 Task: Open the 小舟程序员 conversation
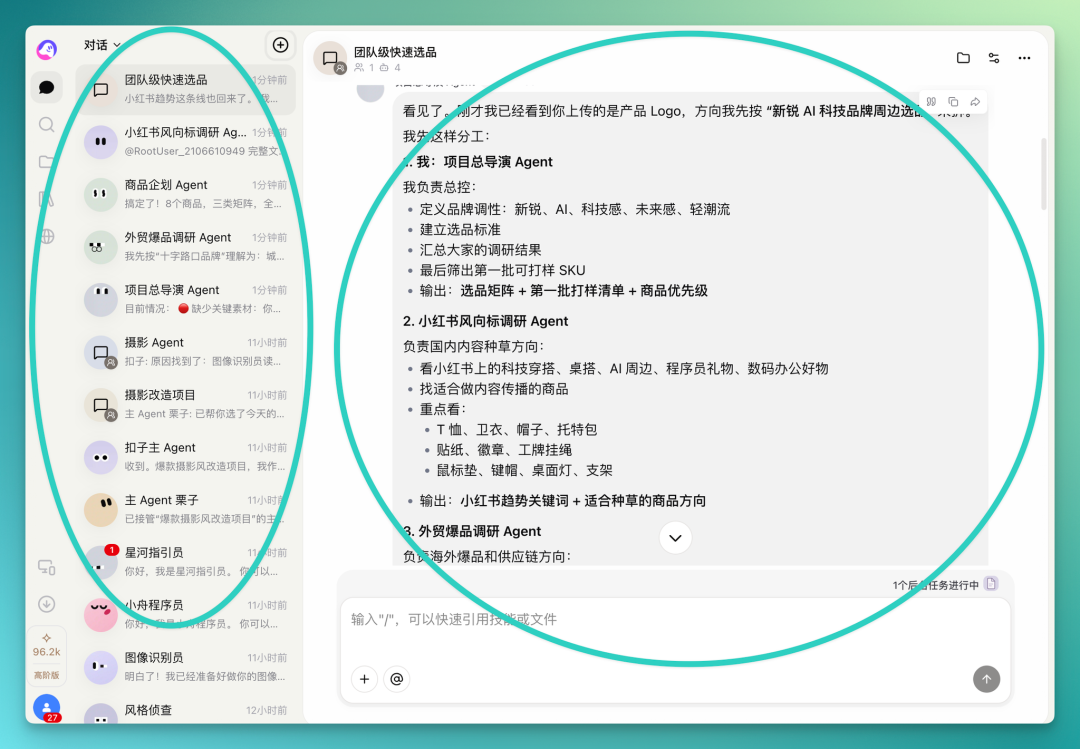tap(186, 615)
